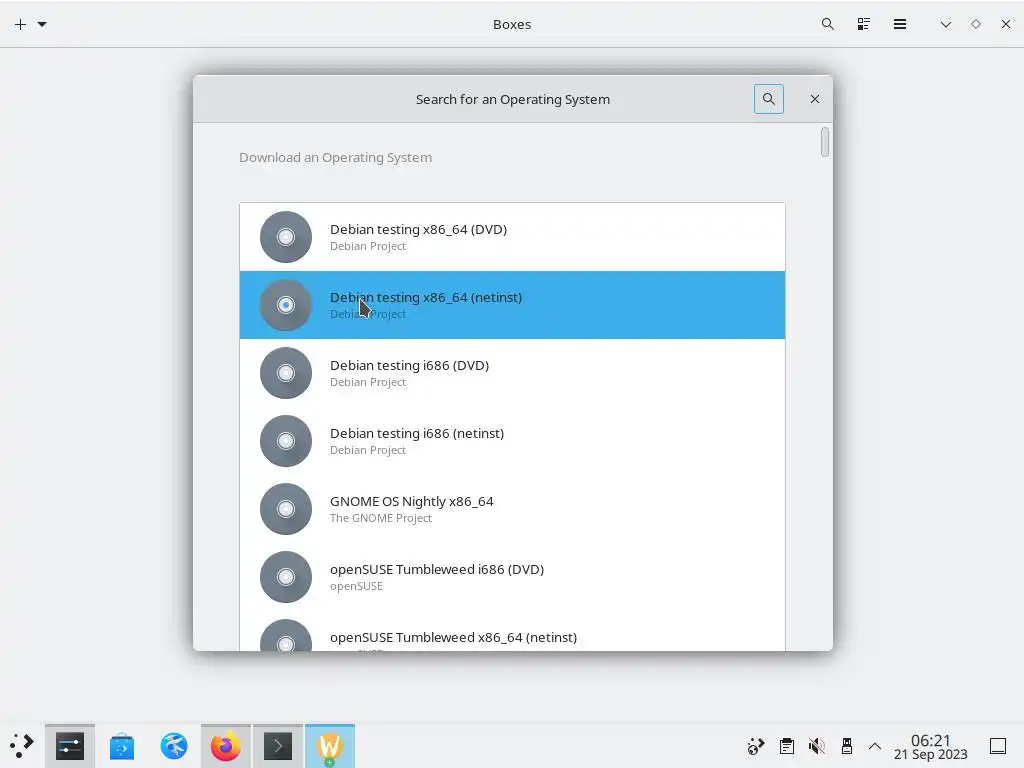Click disc icon of Debian testing i686 (netinst)
Screen dimensions: 1024x768
[x=286, y=441]
